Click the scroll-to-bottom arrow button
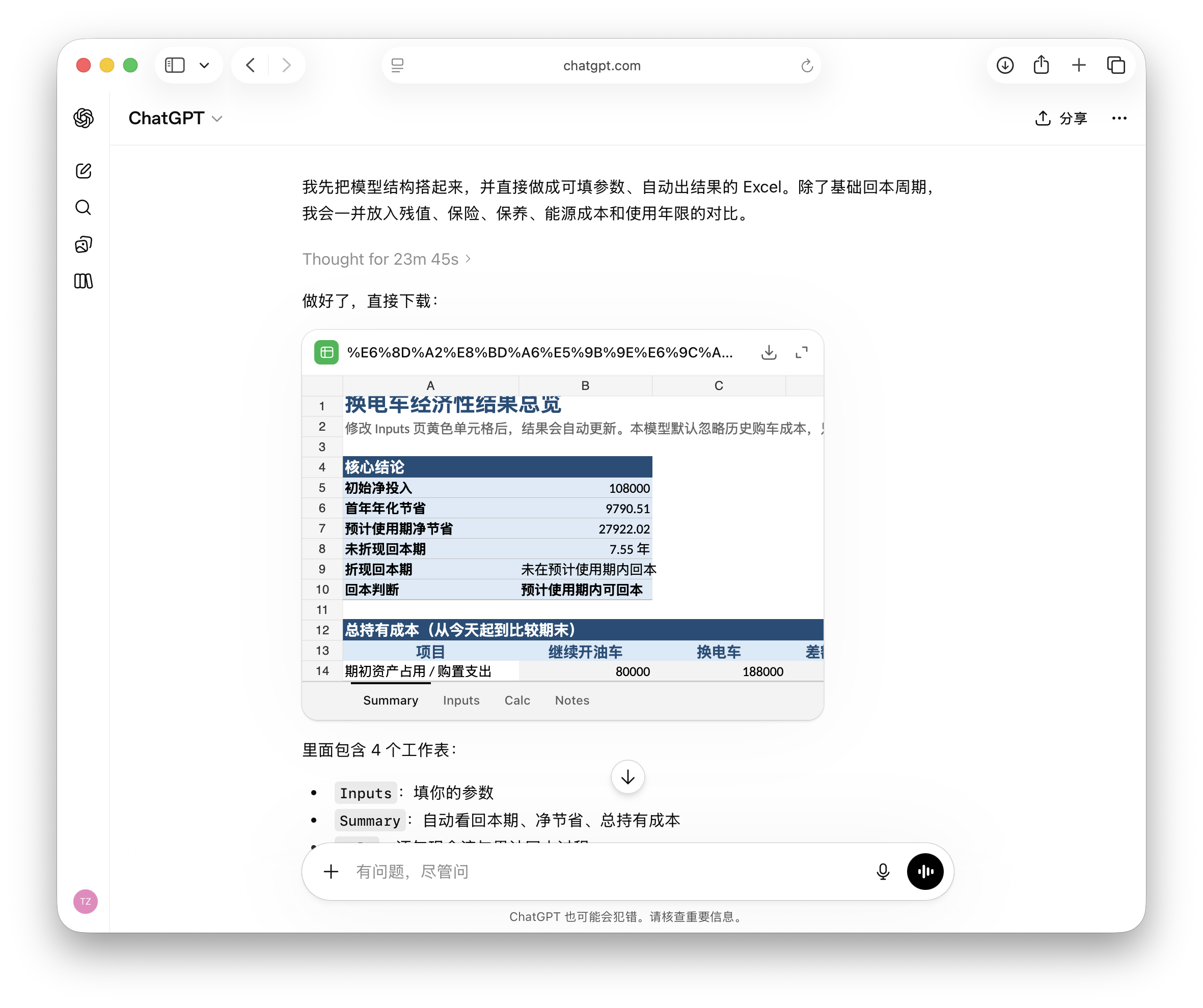 tap(627, 777)
